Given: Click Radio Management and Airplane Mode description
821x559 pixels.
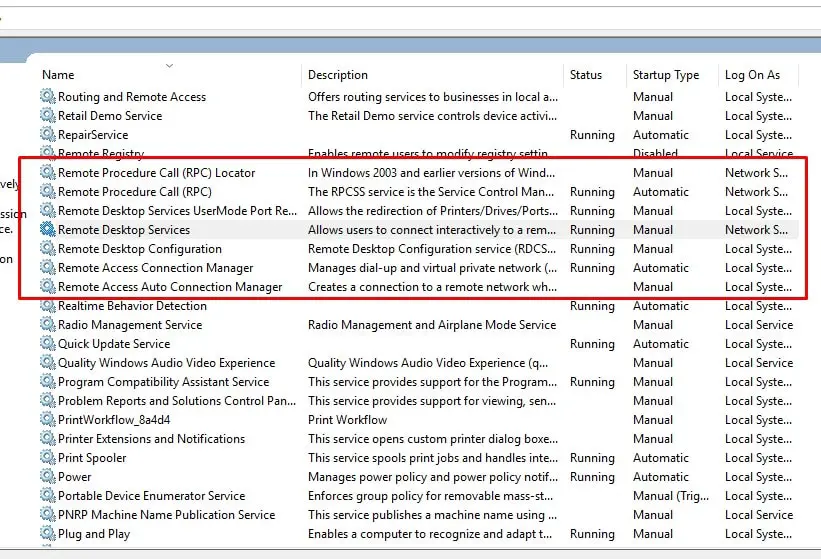Looking at the screenshot, I should click(x=432, y=325).
